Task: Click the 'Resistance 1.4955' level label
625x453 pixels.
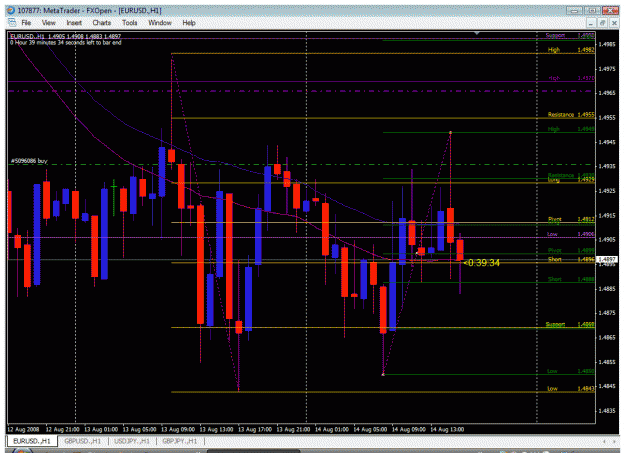Action: tap(571, 114)
